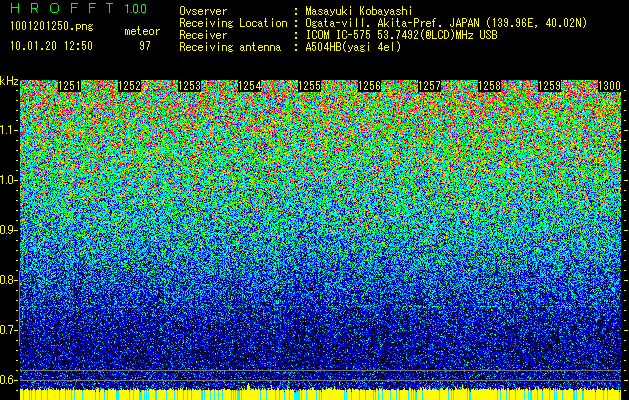Click the Receiver label

click(x=203, y=35)
